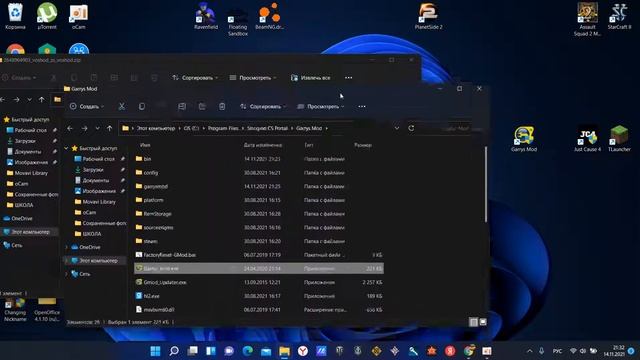
Task: Open Chrome from the taskbar
Action: 469,351
